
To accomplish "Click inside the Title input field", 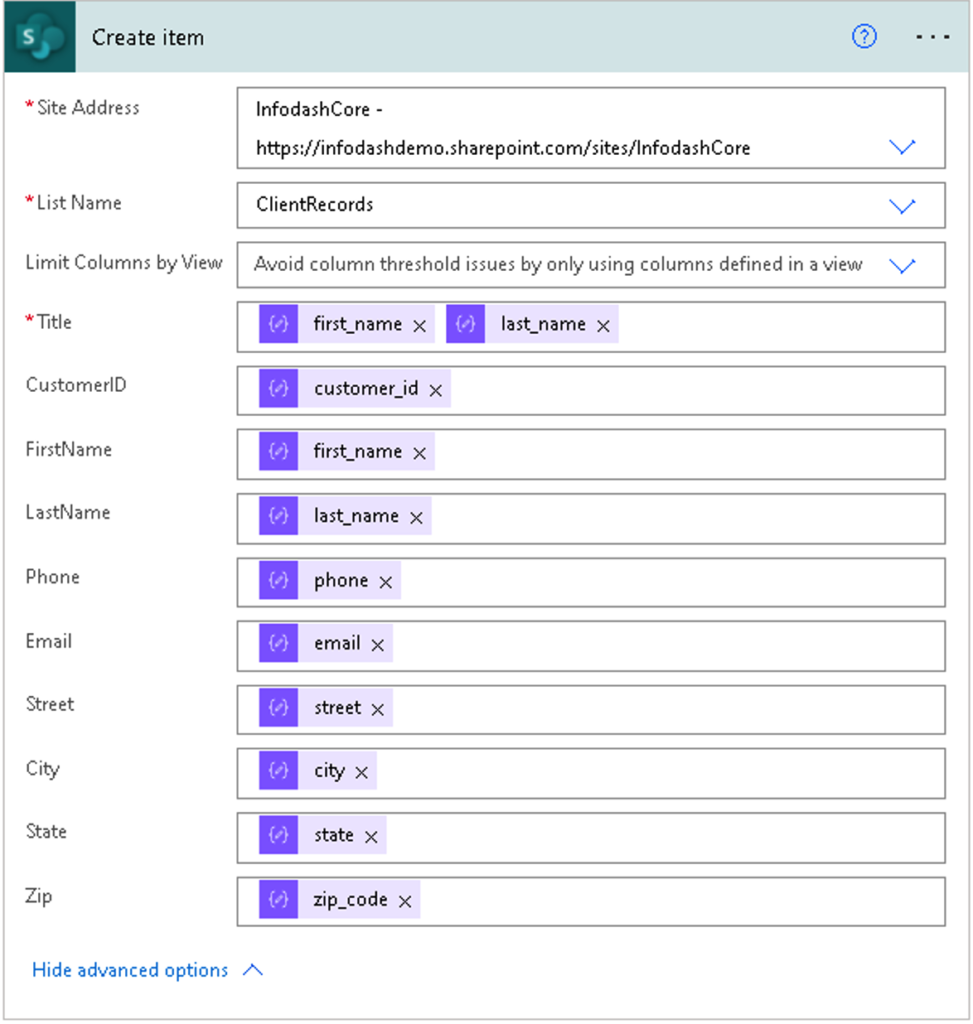I will [591, 327].
